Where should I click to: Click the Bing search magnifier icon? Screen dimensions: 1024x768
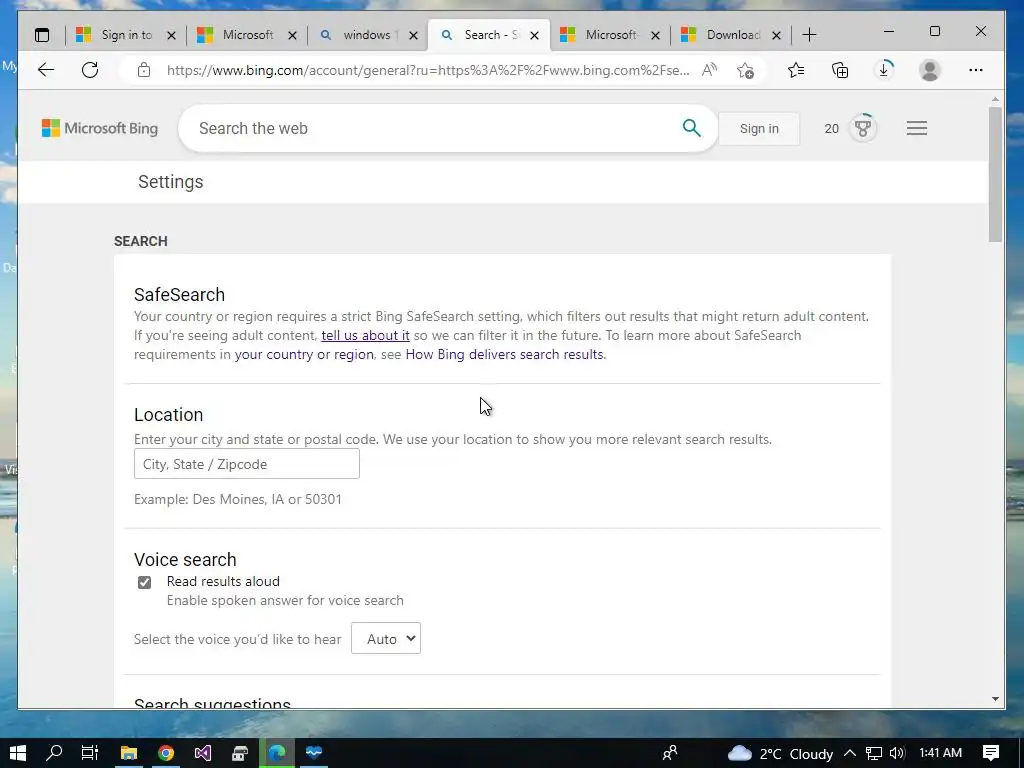coord(692,128)
